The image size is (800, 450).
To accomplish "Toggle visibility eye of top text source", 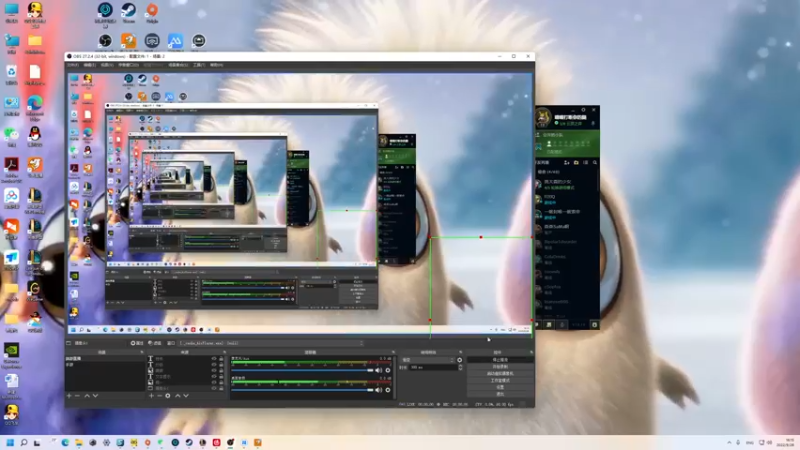I will coord(214,359).
